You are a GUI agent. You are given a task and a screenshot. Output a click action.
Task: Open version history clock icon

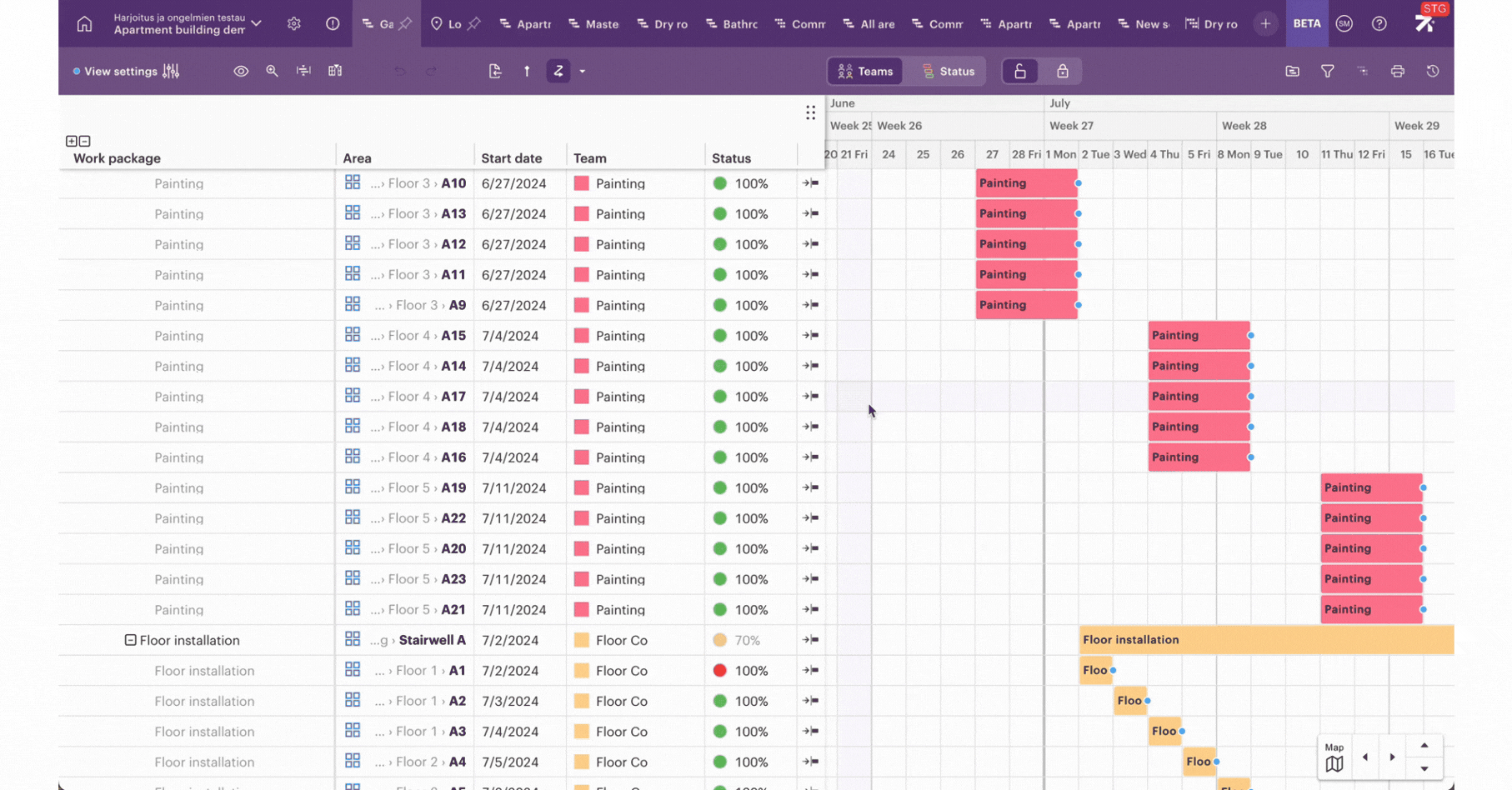point(1432,72)
